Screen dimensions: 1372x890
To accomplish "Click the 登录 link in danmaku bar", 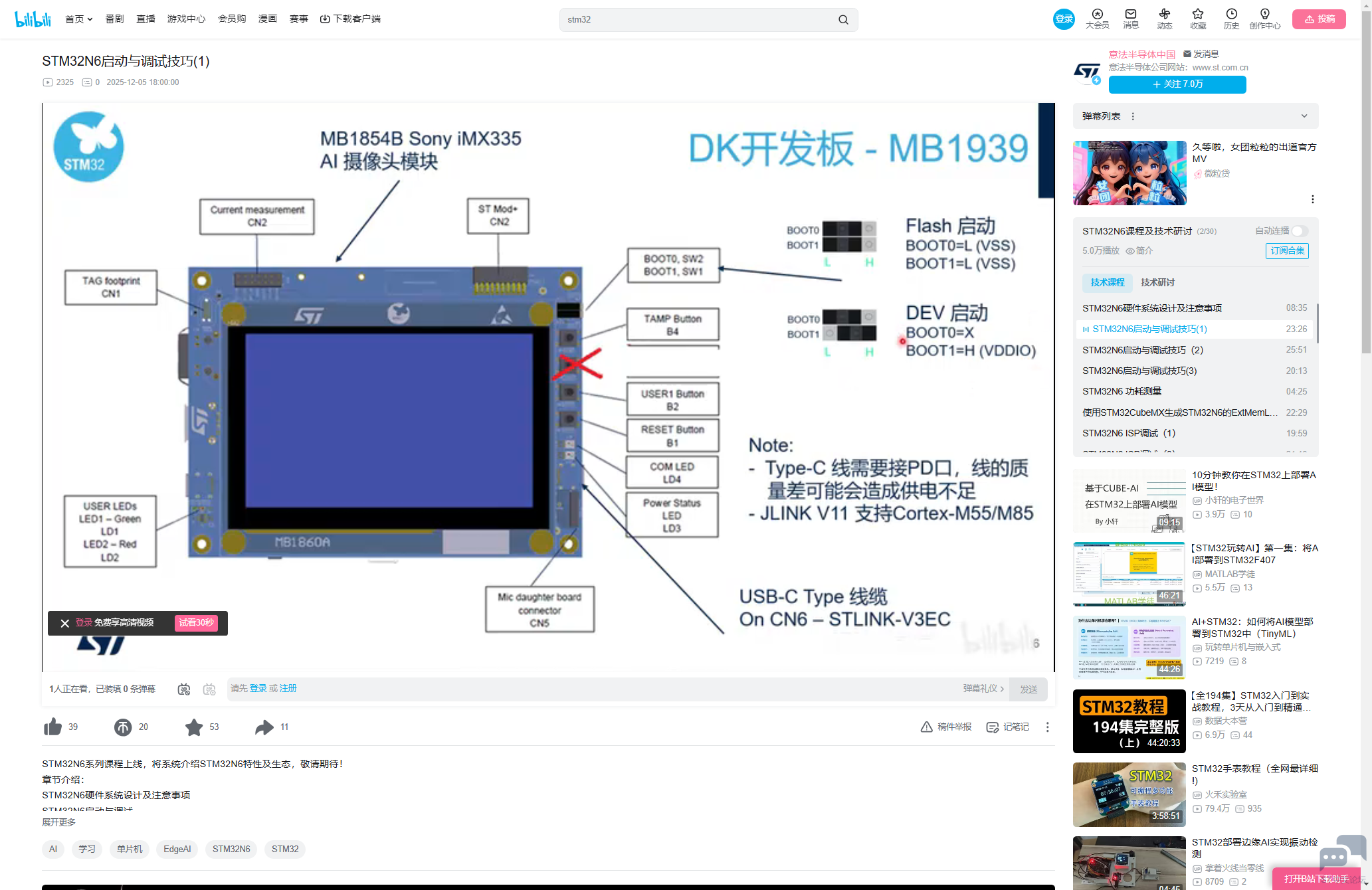I will (x=258, y=689).
